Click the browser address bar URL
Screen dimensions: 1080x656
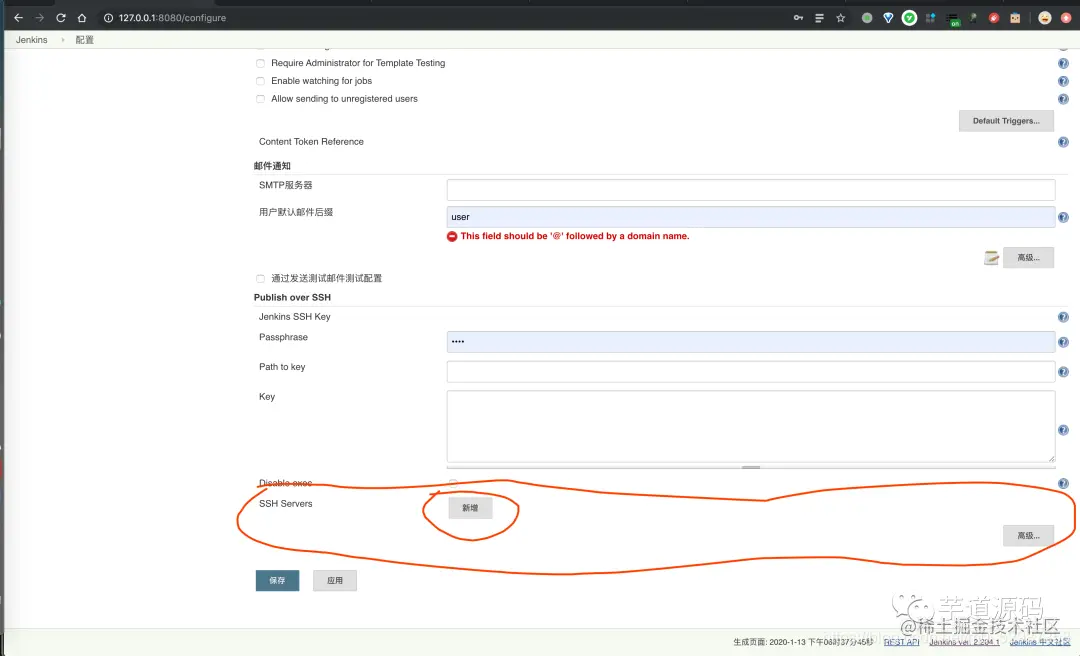click(x=172, y=18)
